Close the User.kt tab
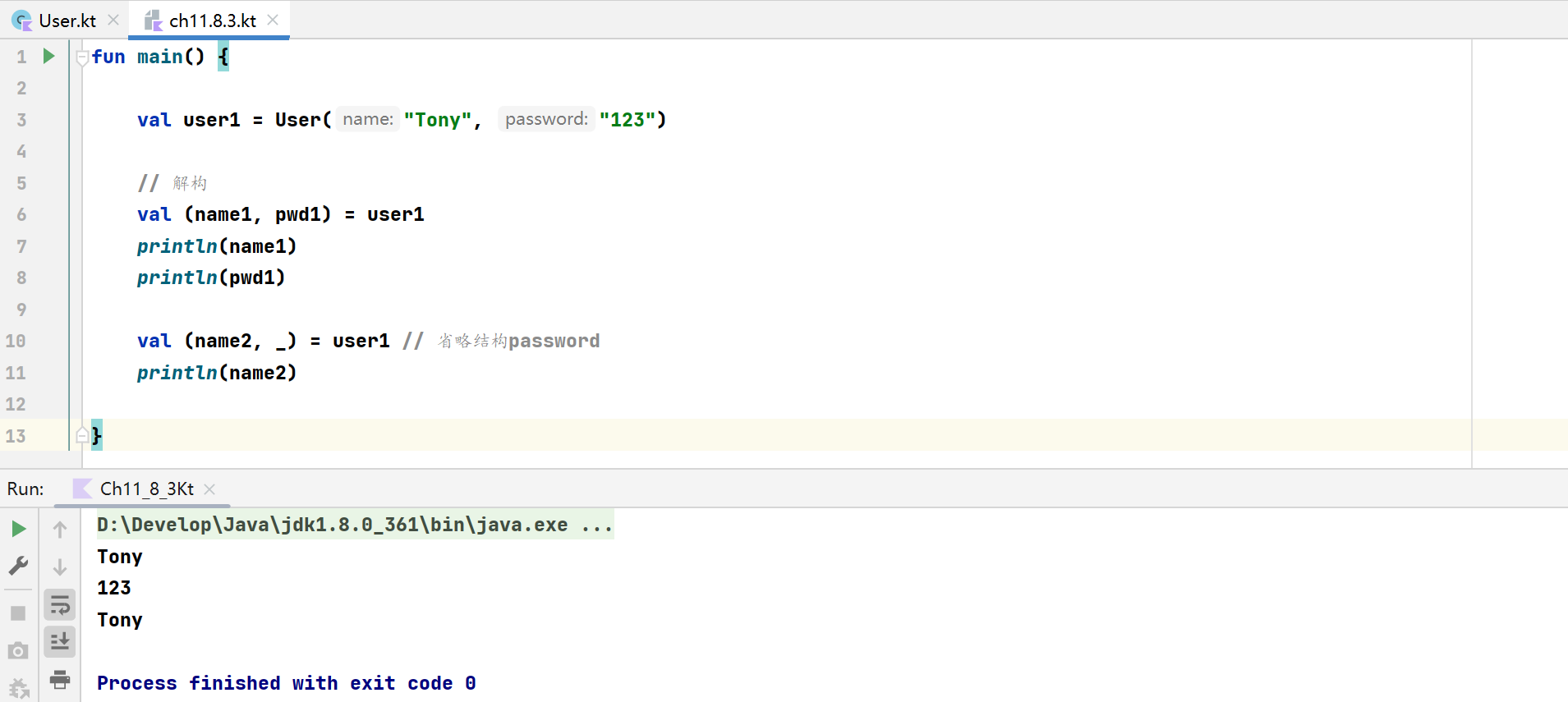 coord(113,20)
